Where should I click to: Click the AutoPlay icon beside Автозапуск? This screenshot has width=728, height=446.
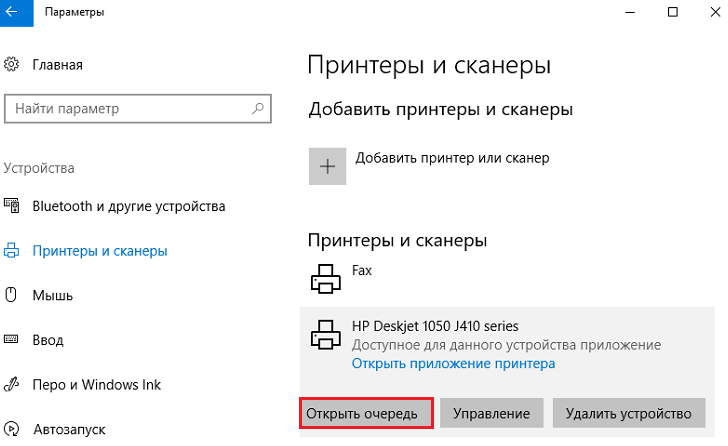tap(12, 430)
